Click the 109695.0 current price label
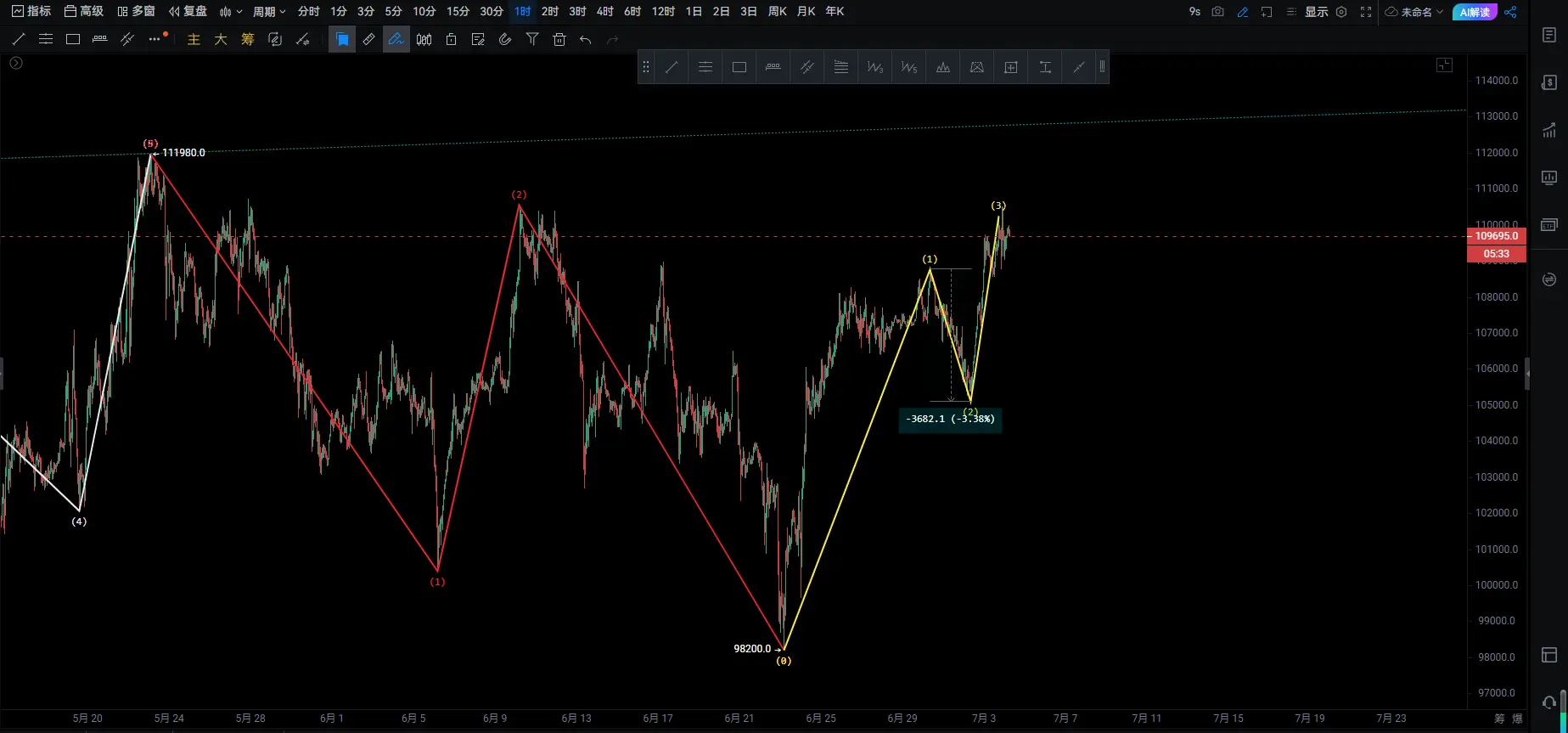 click(x=1497, y=236)
